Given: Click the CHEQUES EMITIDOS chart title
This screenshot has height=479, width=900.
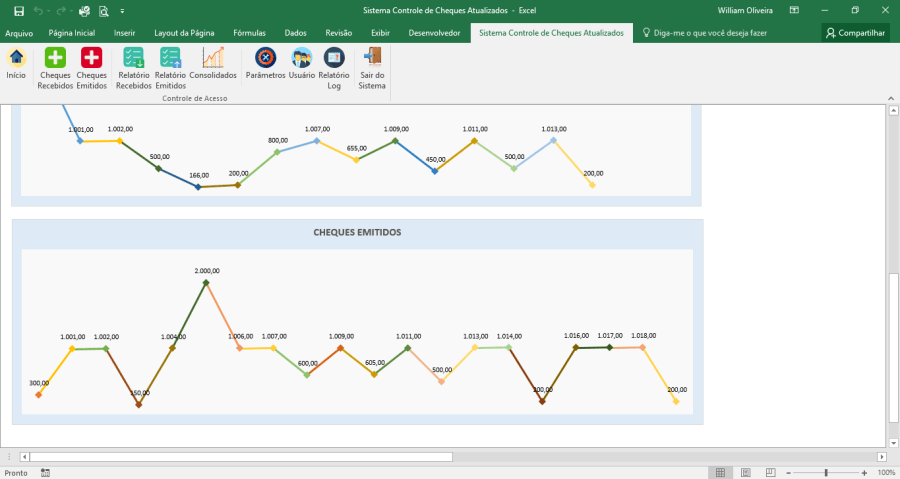Looking at the screenshot, I should [357, 232].
